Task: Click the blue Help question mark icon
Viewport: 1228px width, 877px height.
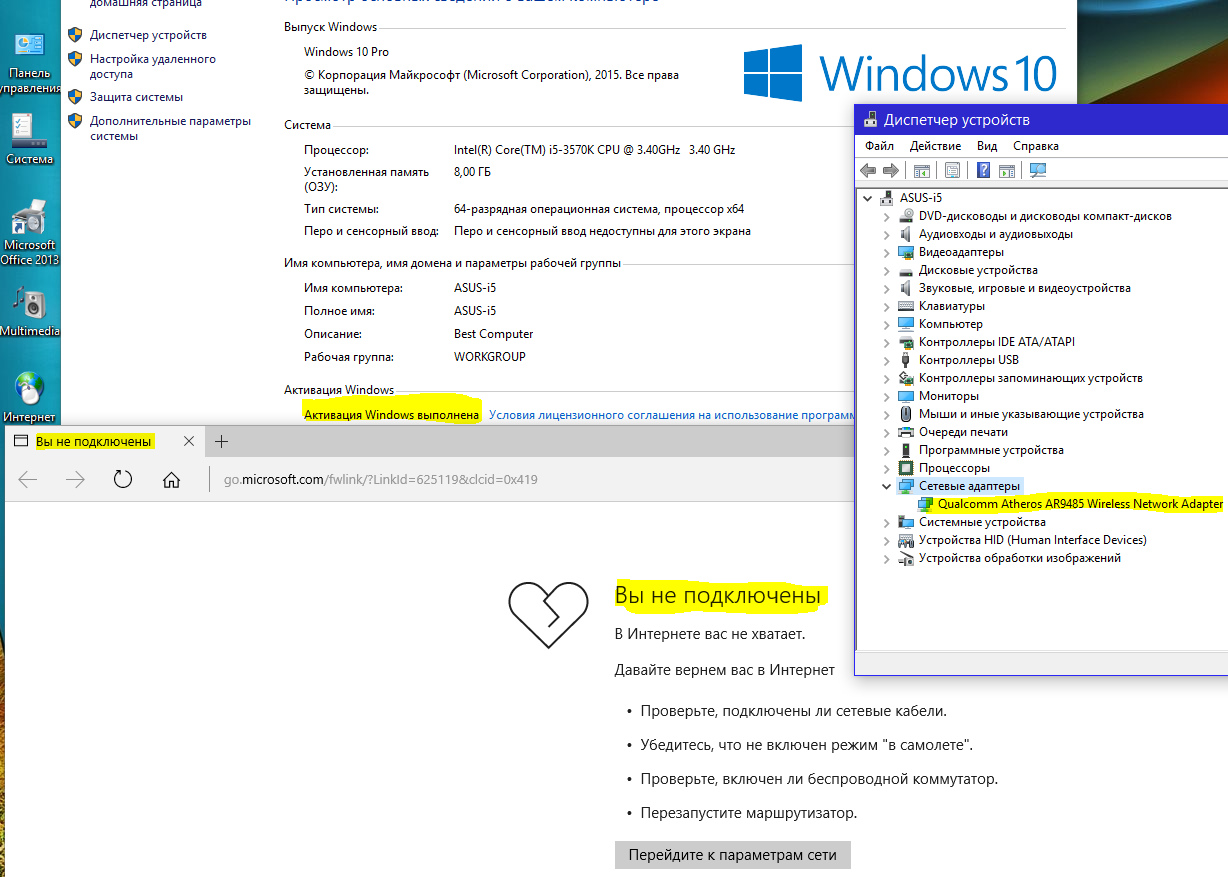Action: point(984,171)
